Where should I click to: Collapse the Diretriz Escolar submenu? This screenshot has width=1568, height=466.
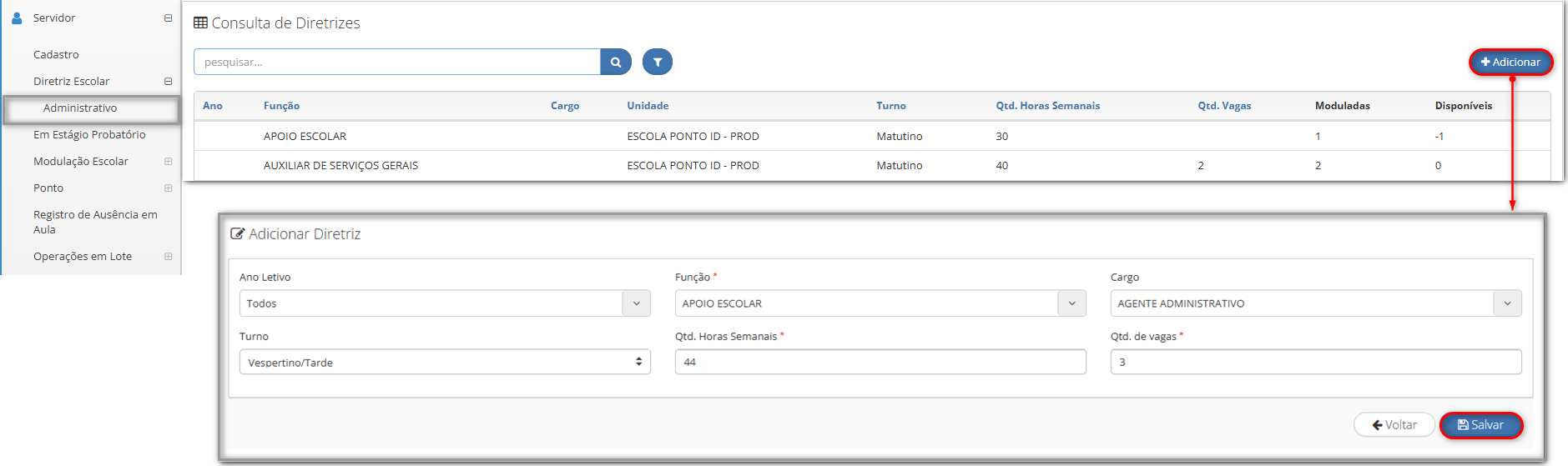pos(168,81)
